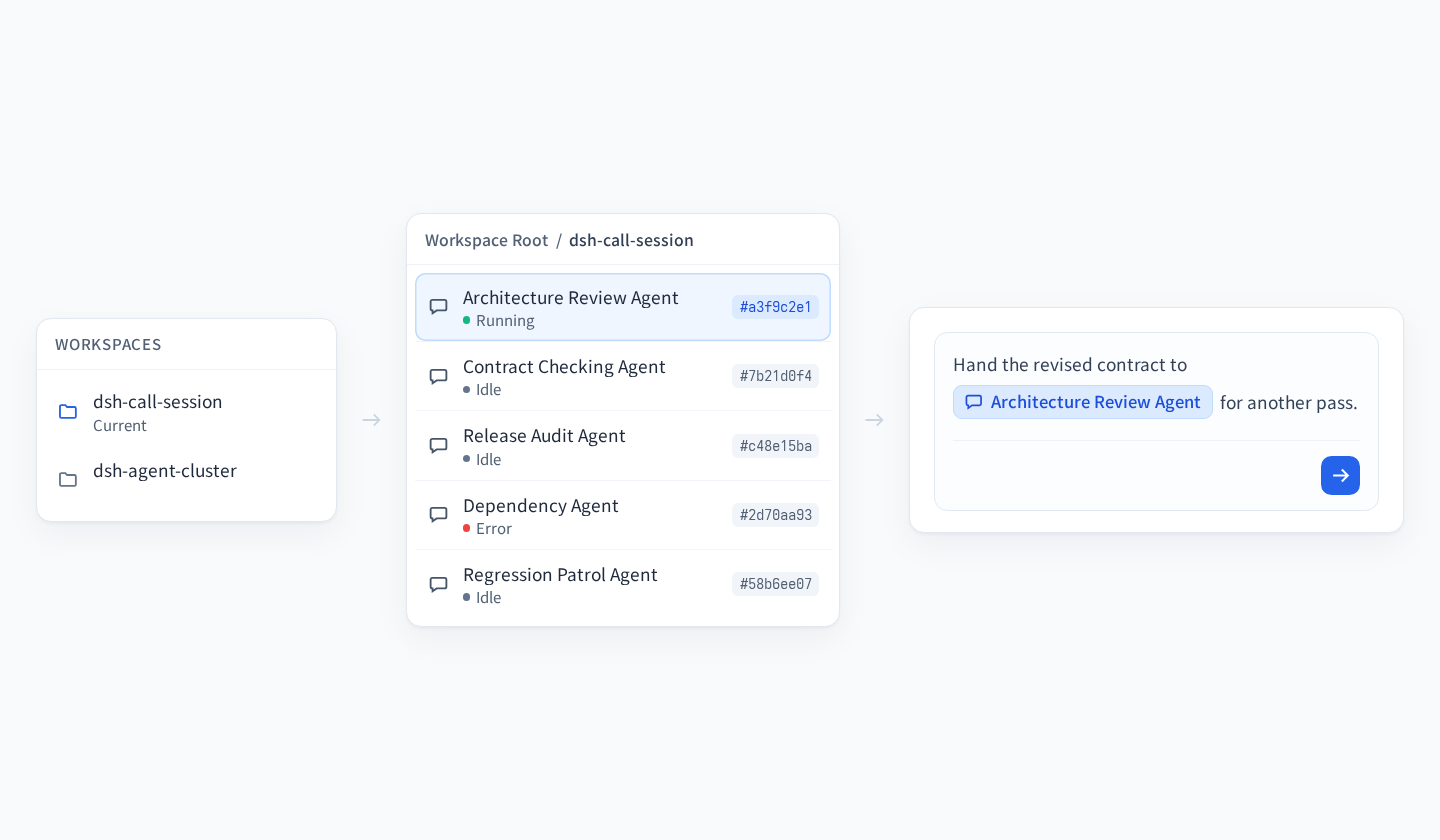The width and height of the screenshot is (1440, 840).
Task: Click the chat icon for Contract Checking Agent
Action: pyautogui.click(x=438, y=377)
